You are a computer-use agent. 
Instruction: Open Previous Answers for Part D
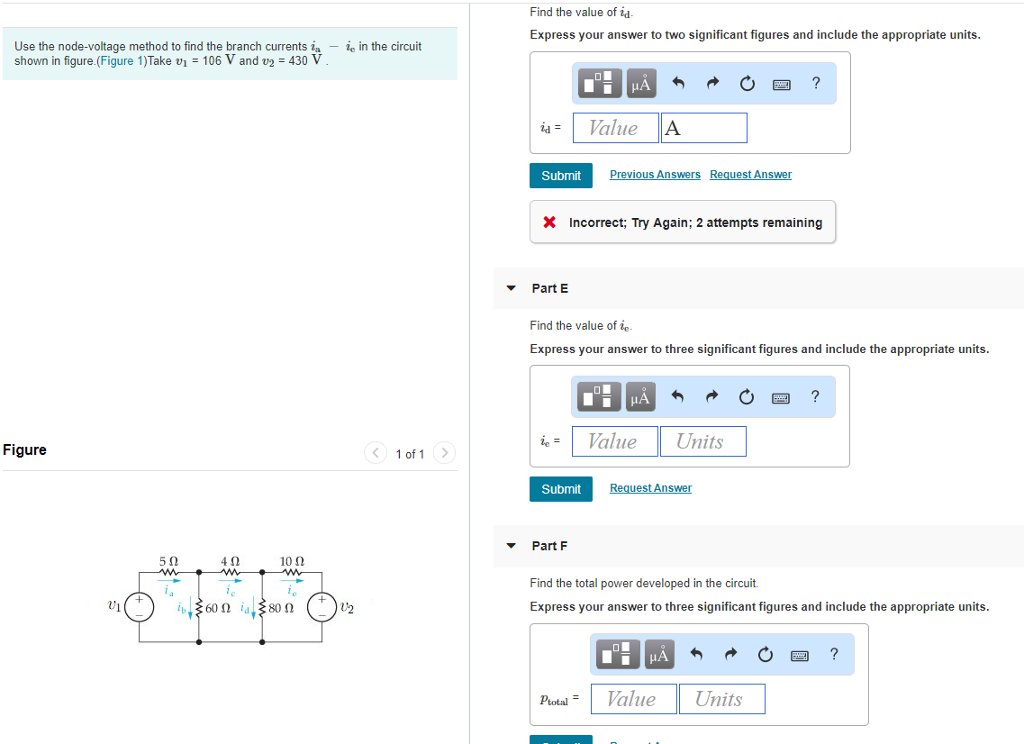point(655,174)
